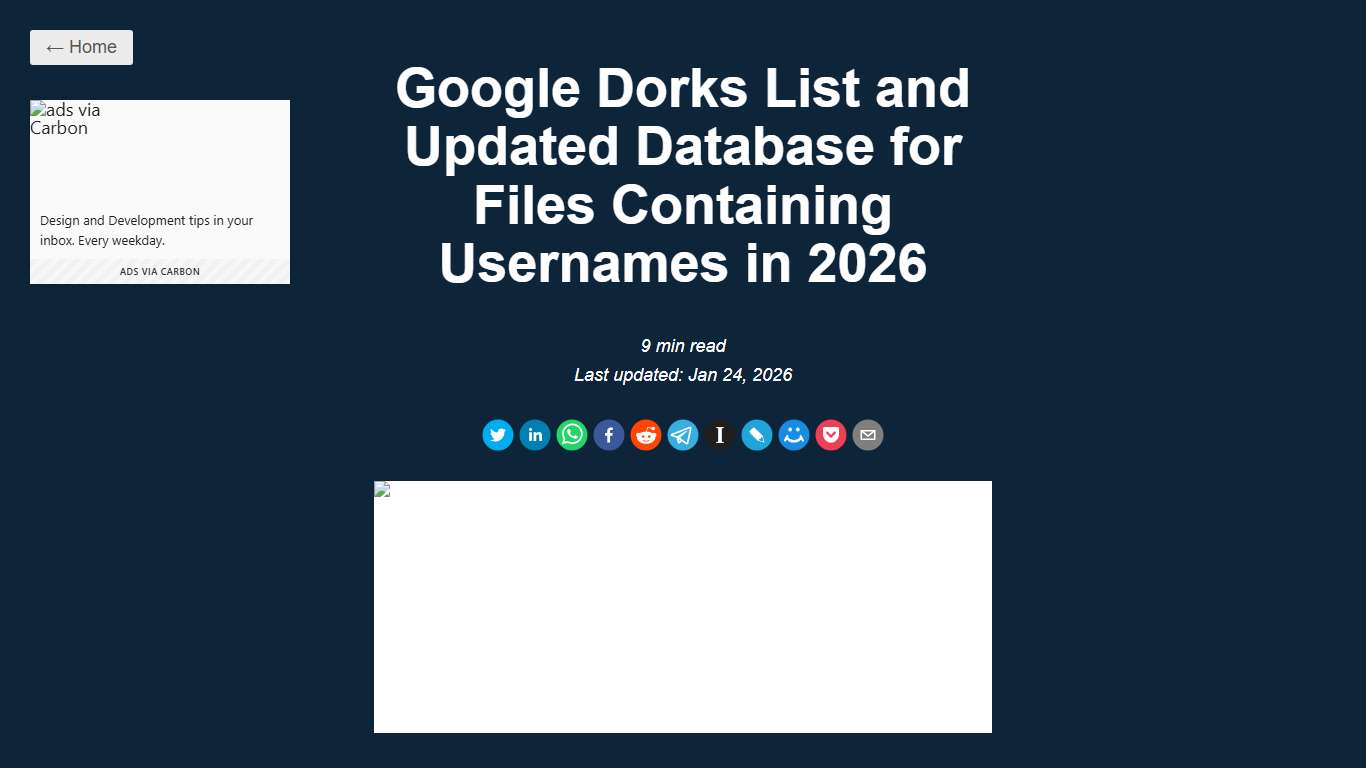
Task: Click the WhatsApp share icon's green circle
Action: pos(571,435)
